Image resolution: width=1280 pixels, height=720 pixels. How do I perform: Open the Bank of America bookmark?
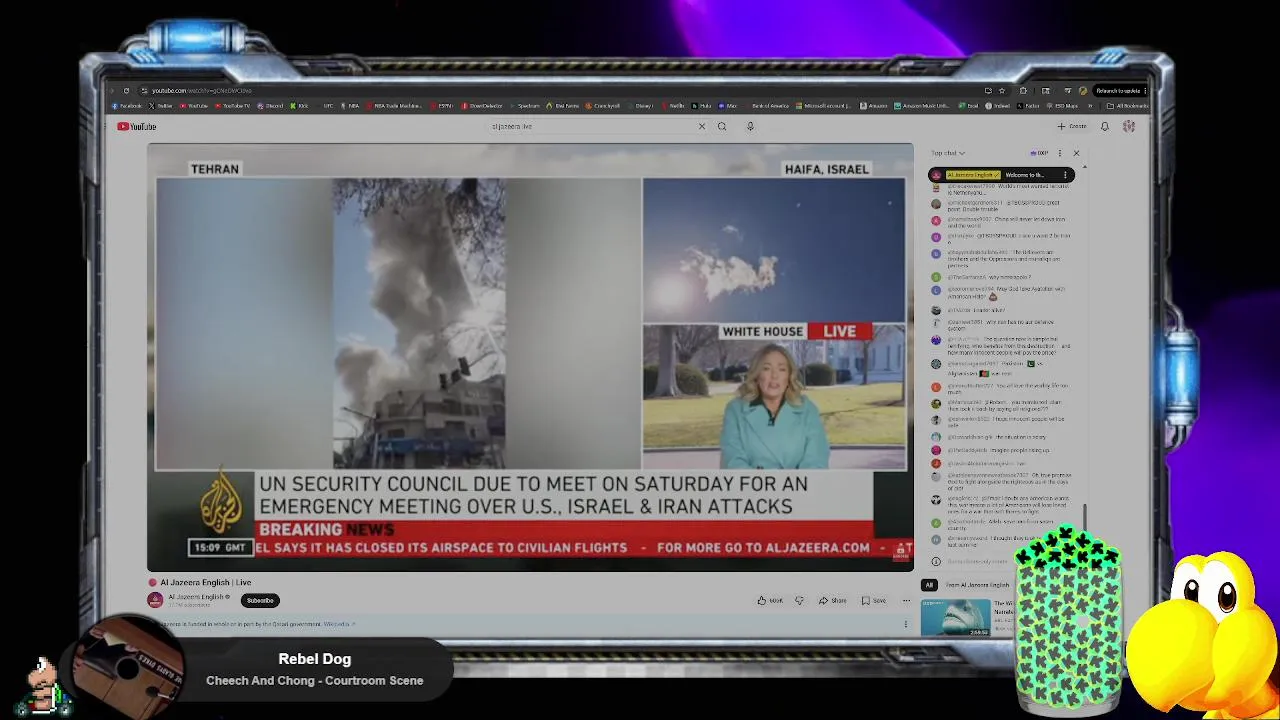767,105
